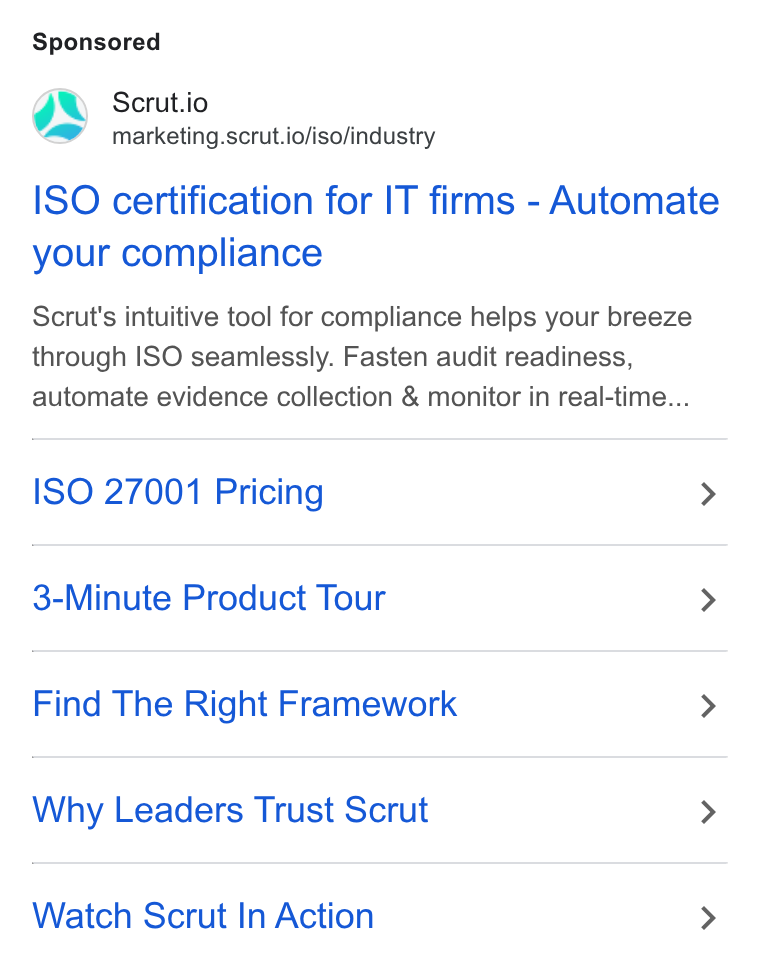Click the ISO certification for IT firms headline
The image size is (760, 968).
[x=376, y=201]
